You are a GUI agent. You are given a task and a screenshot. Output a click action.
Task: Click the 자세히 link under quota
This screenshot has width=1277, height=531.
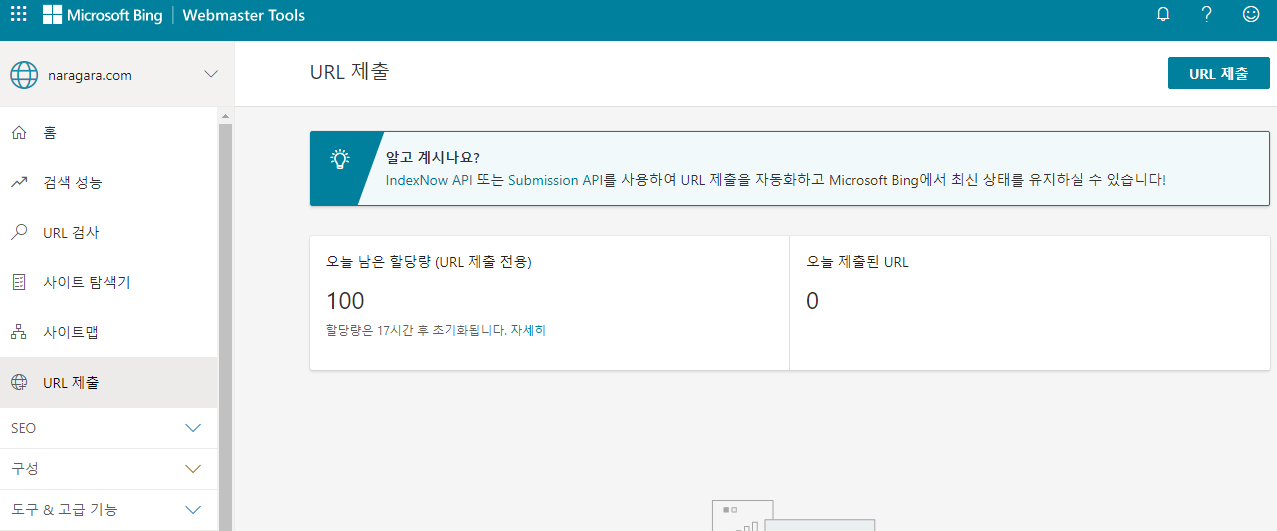point(528,330)
